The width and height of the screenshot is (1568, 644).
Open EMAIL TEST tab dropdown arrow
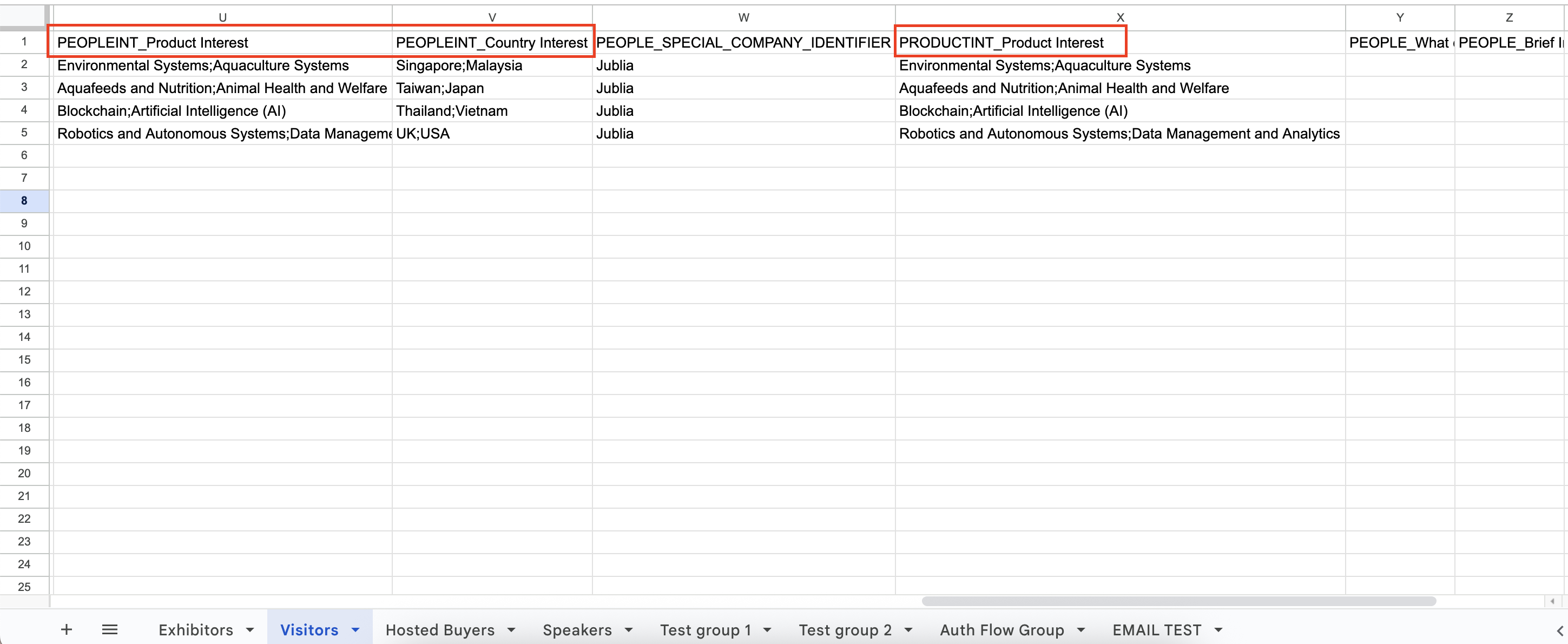click(1218, 630)
